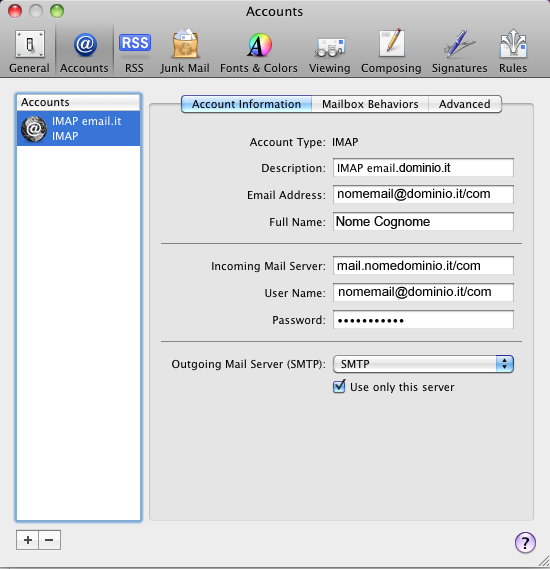
Task: Open help with the question mark button
Action: pyautogui.click(x=525, y=543)
